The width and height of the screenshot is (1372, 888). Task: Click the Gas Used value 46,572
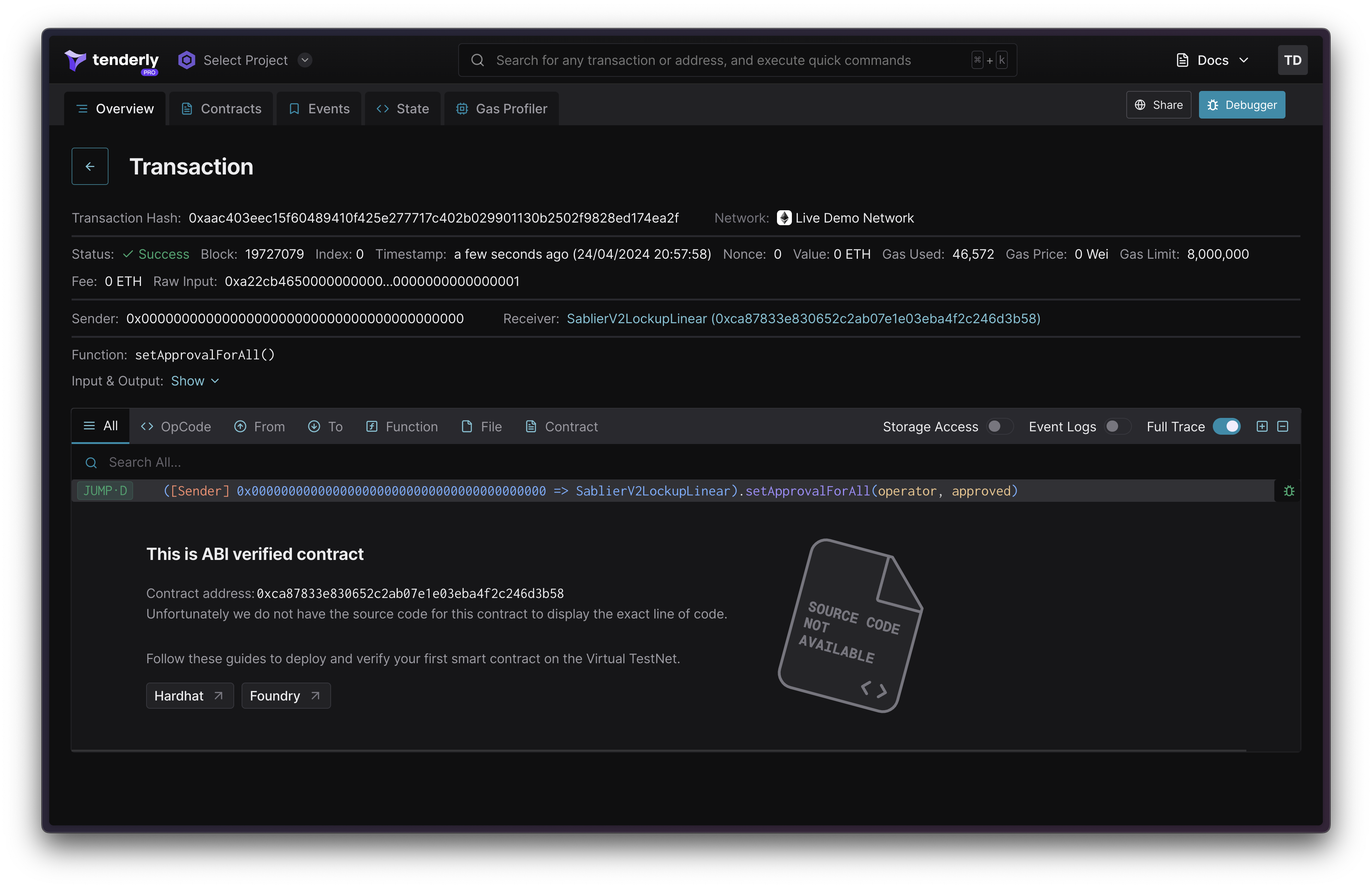973,254
